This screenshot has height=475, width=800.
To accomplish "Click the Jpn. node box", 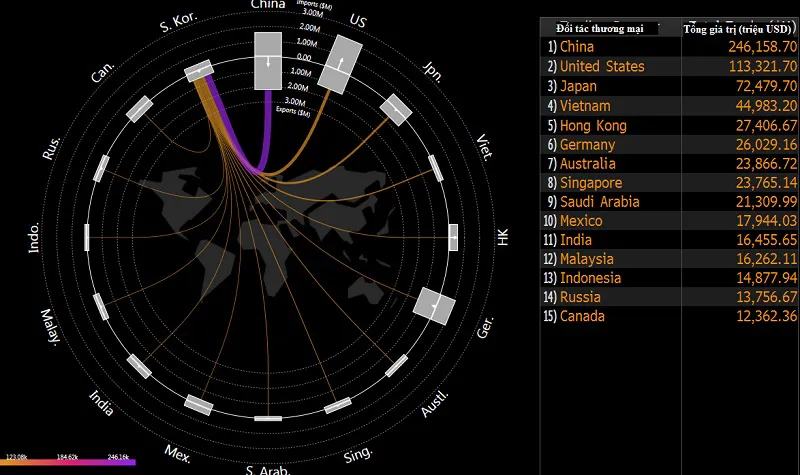I will pos(396,110).
